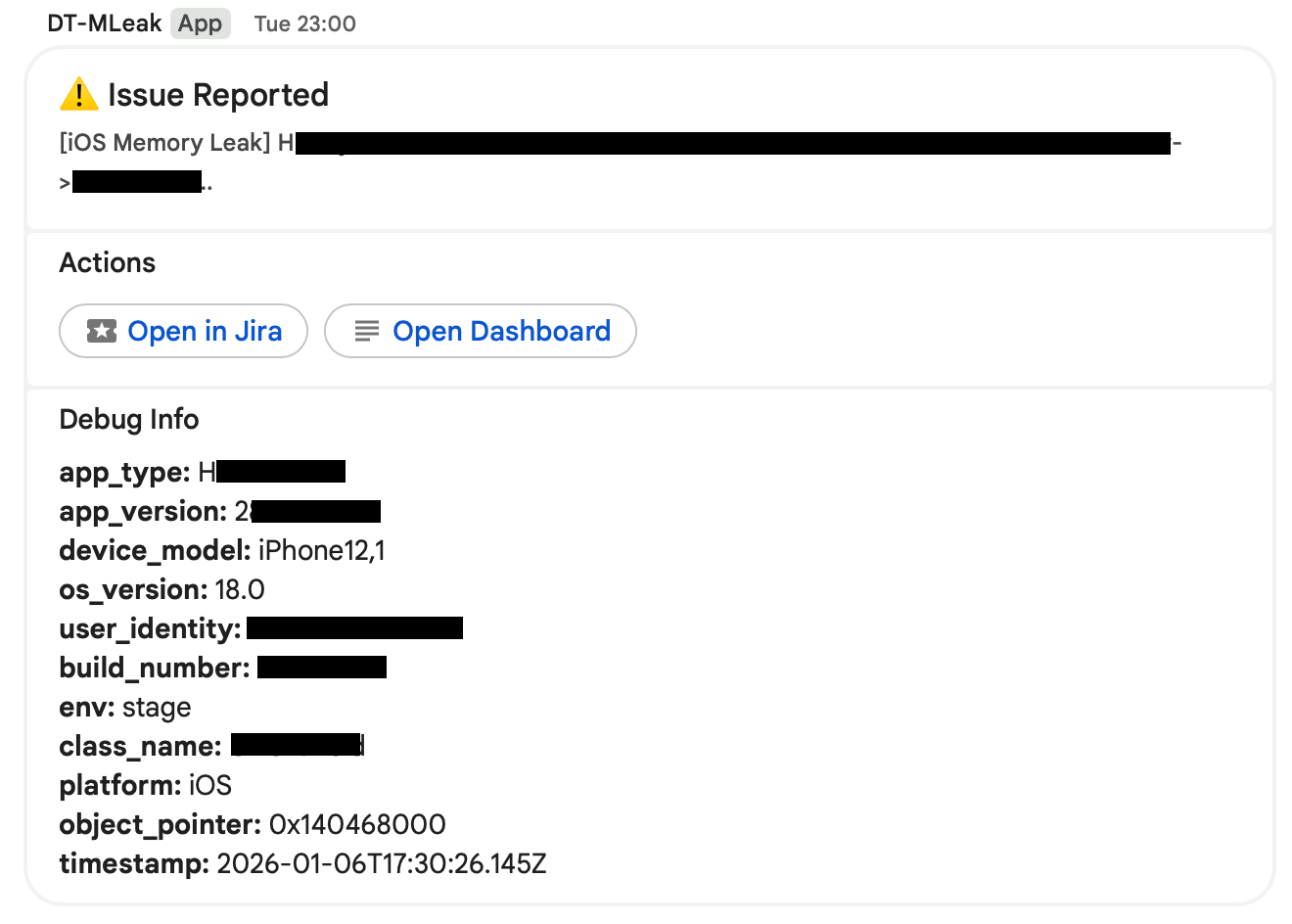
Task: Click the env stage entry
Action: click(x=125, y=707)
